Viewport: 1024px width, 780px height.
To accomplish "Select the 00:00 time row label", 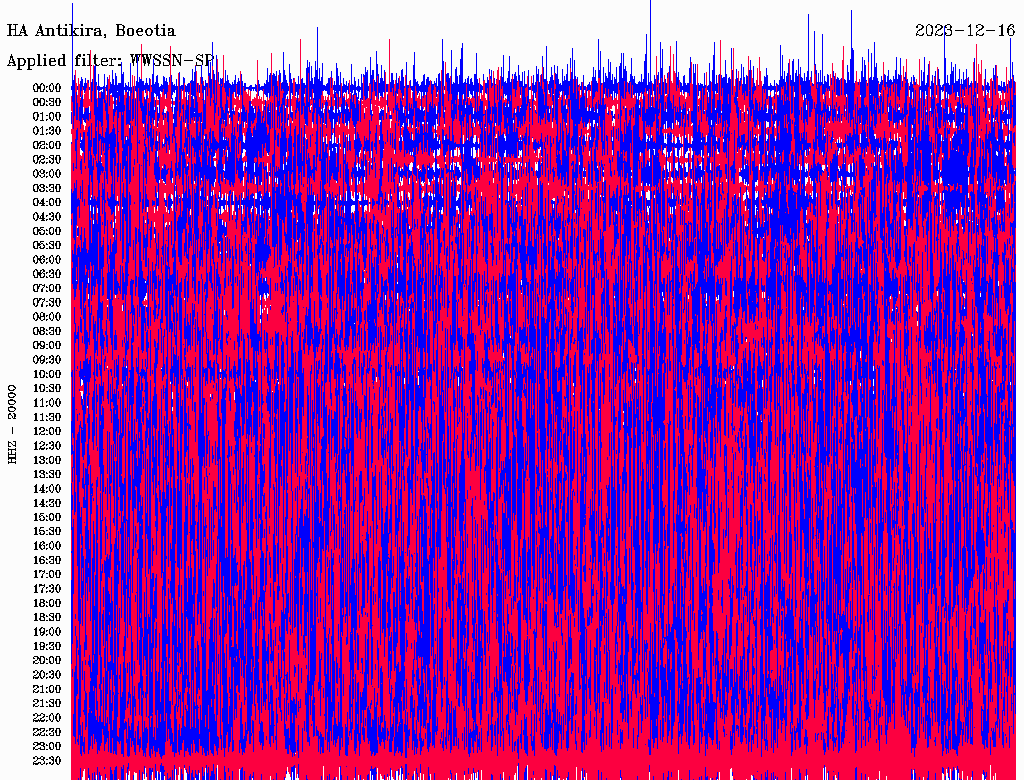I will (47, 88).
